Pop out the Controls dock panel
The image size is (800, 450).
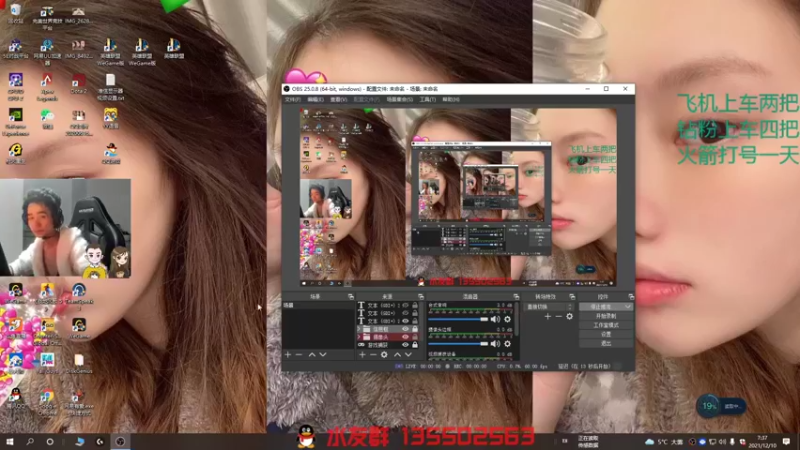point(631,296)
